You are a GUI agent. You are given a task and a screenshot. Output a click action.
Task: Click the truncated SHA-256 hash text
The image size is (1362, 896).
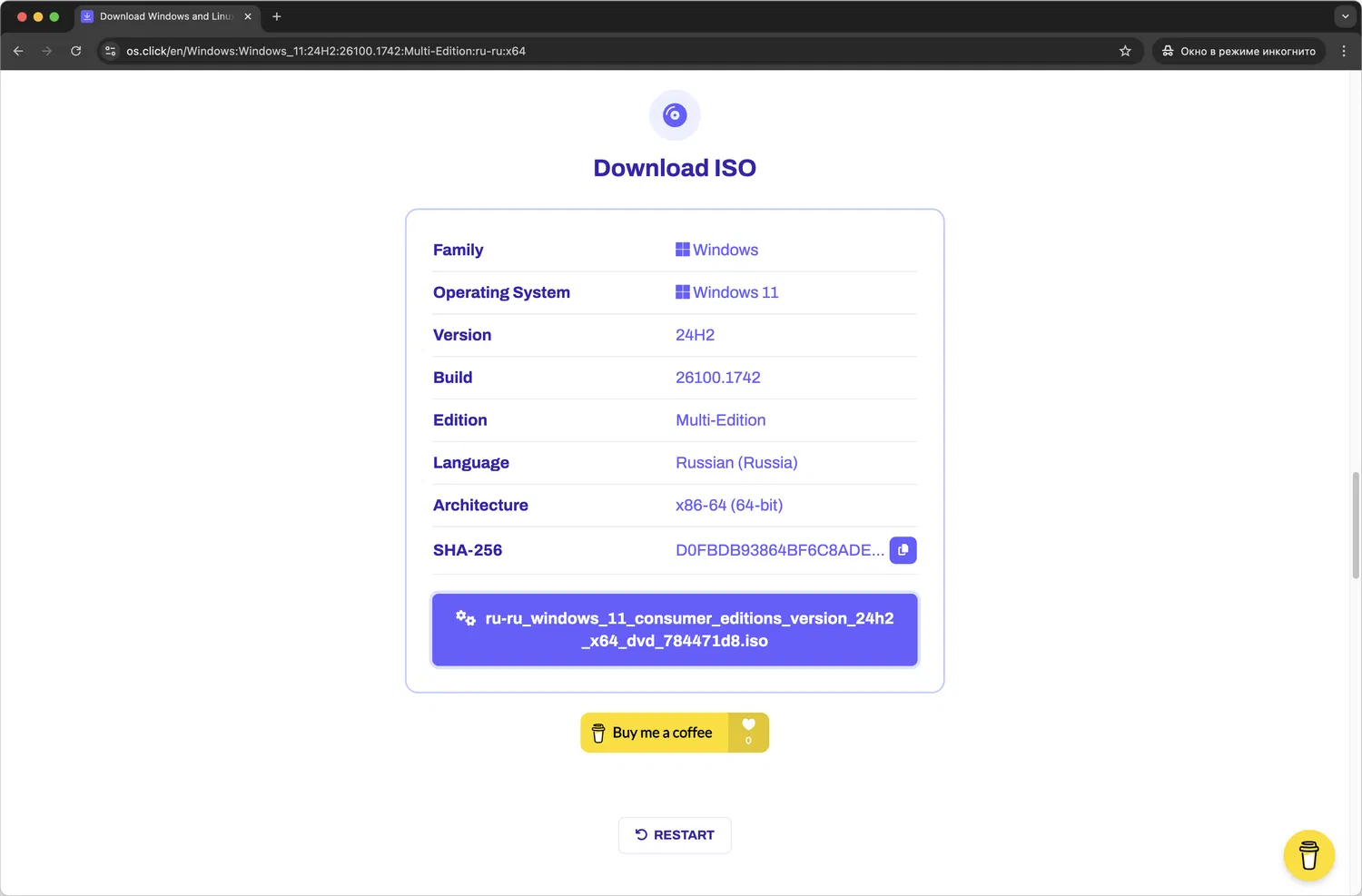click(x=780, y=550)
